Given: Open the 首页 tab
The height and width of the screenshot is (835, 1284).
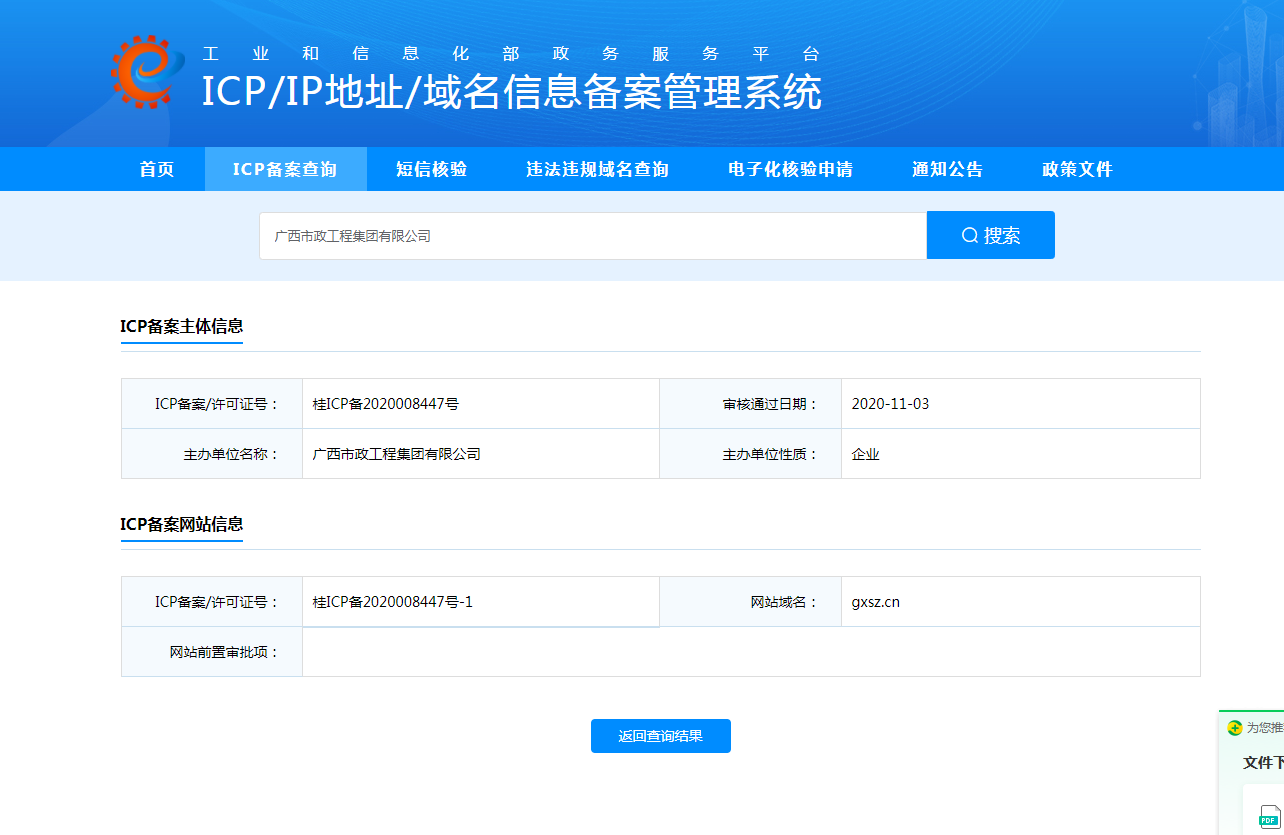Looking at the screenshot, I should pos(156,169).
